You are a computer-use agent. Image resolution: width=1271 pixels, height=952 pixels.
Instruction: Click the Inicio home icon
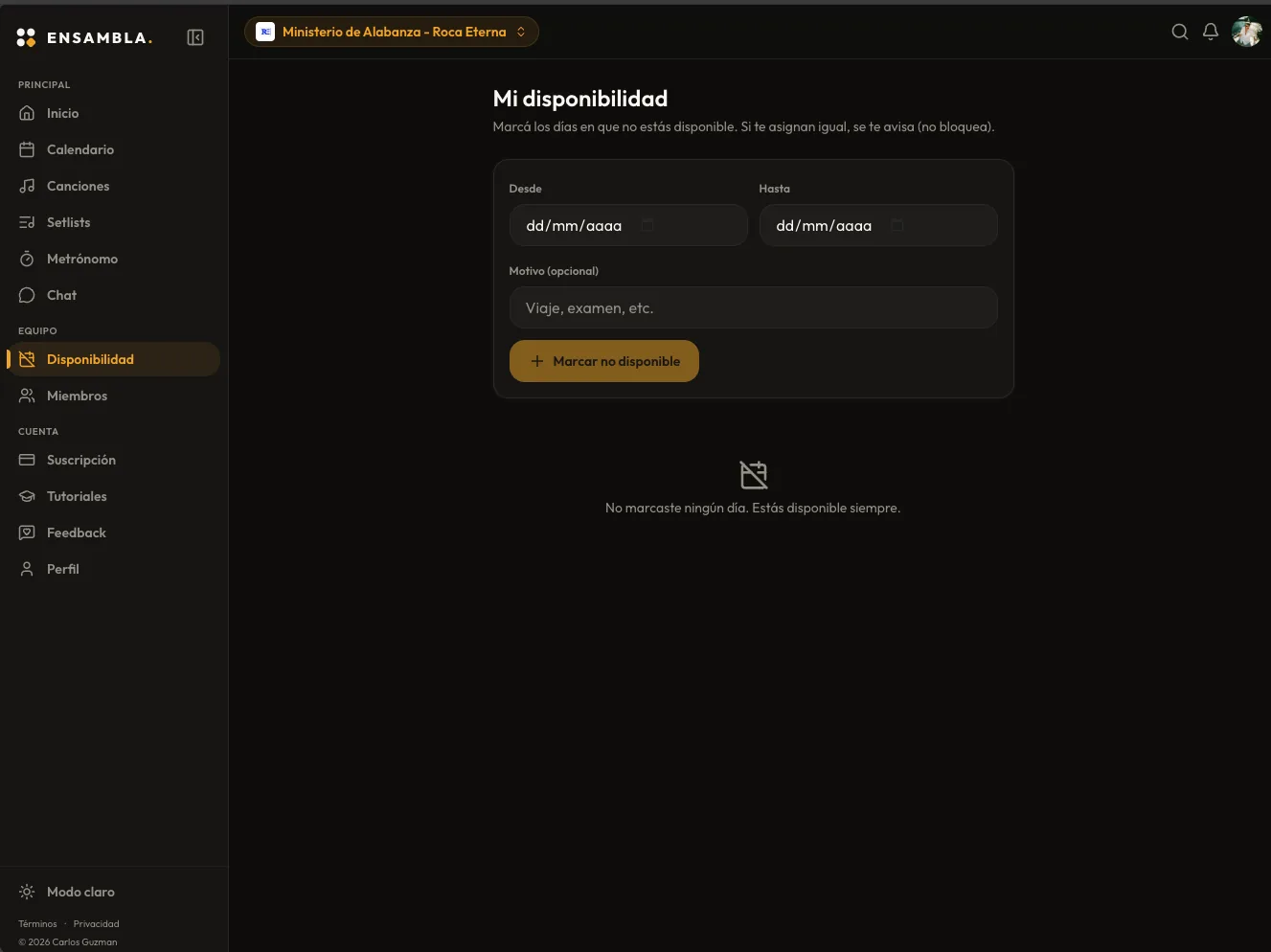[27, 113]
